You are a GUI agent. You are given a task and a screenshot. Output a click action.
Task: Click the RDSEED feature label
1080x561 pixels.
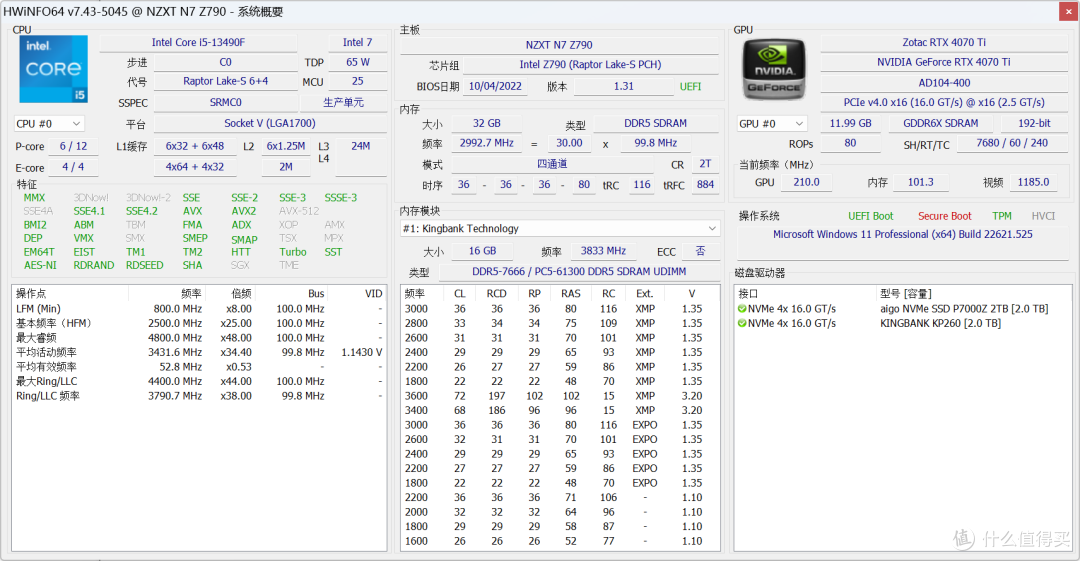(145, 265)
